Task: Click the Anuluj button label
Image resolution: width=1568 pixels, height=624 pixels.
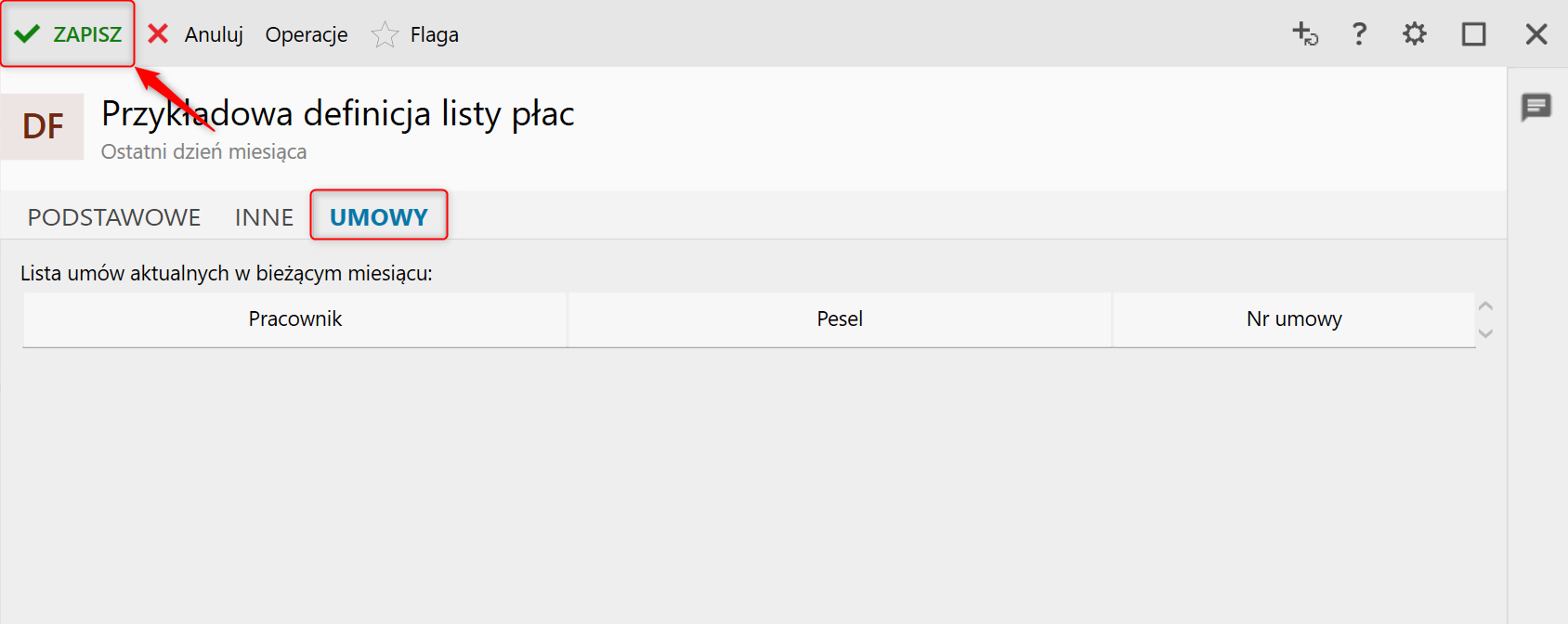Action: (214, 34)
